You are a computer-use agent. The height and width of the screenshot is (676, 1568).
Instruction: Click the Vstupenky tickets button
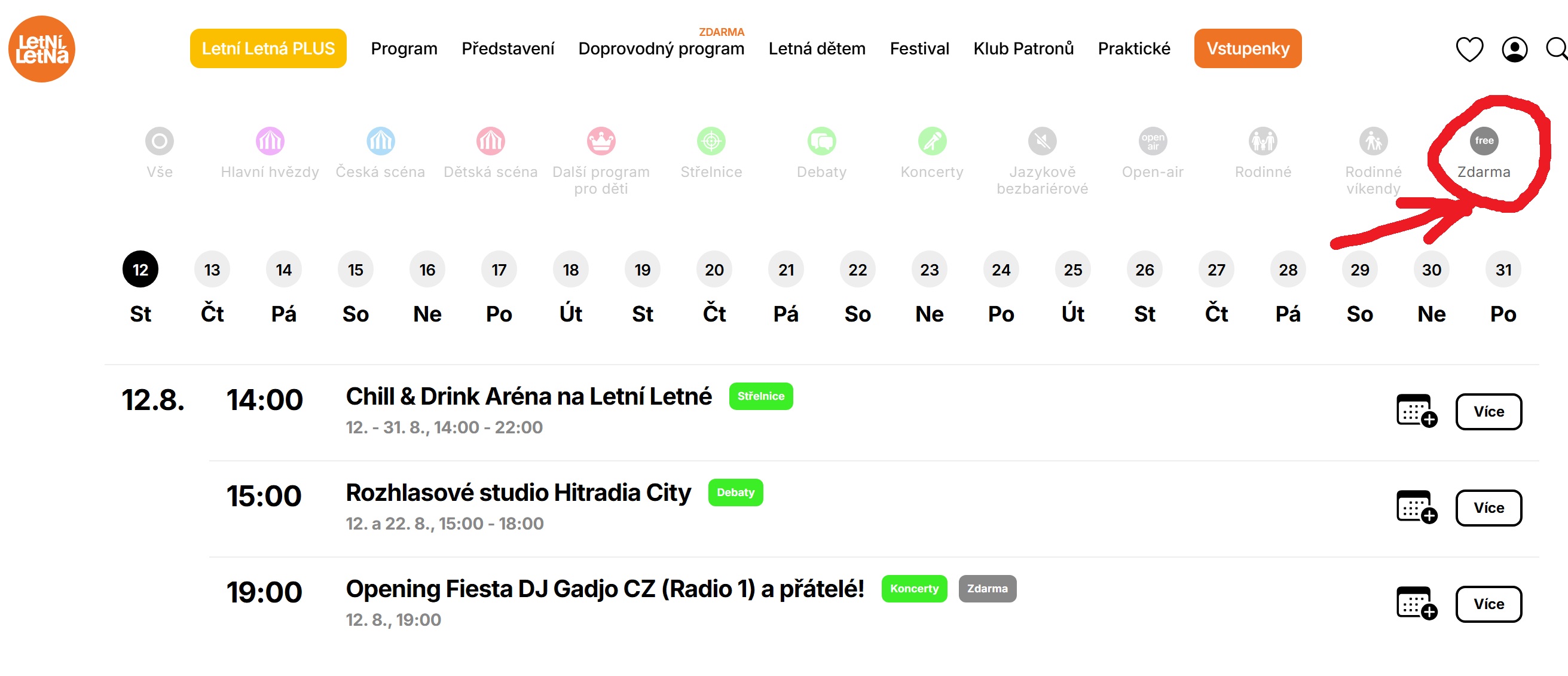coord(1248,48)
